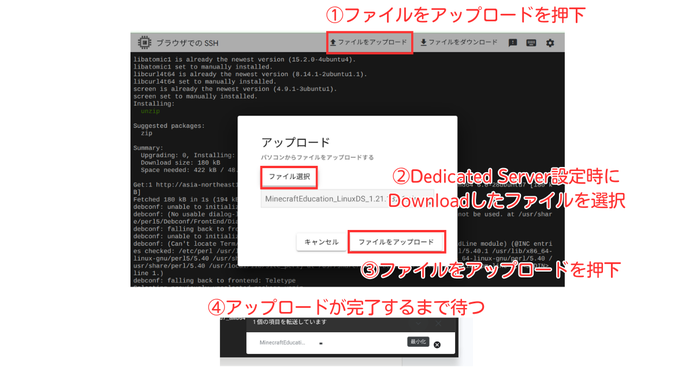Click the ブラウザでの SSH title text
Image resolution: width=693 pixels, height=390 pixels.
point(187,43)
